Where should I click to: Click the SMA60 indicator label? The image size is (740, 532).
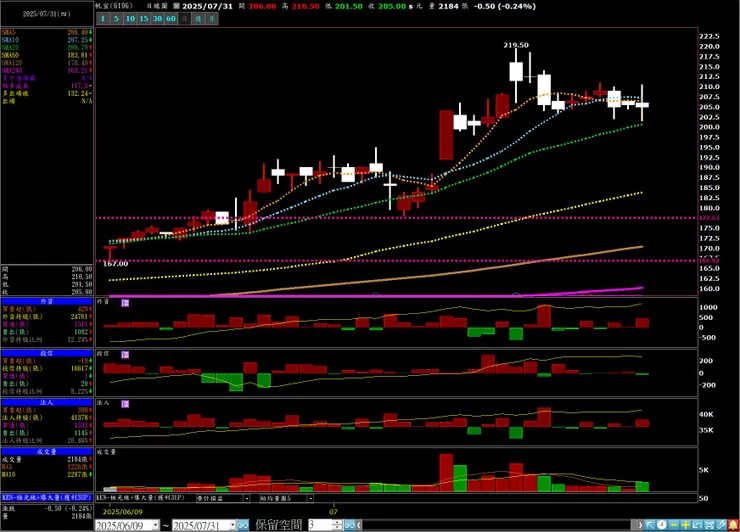(x=10, y=55)
